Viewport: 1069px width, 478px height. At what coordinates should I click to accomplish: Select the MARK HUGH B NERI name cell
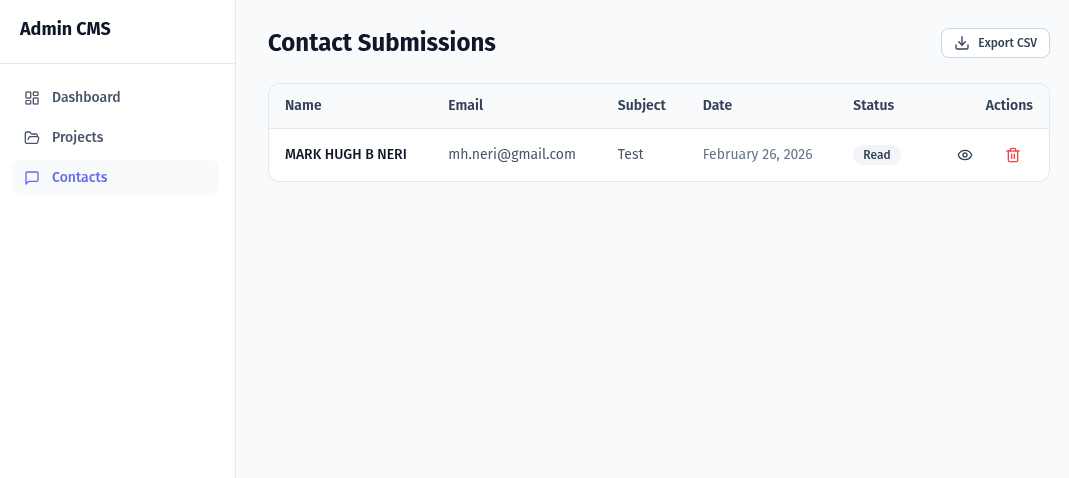(346, 155)
